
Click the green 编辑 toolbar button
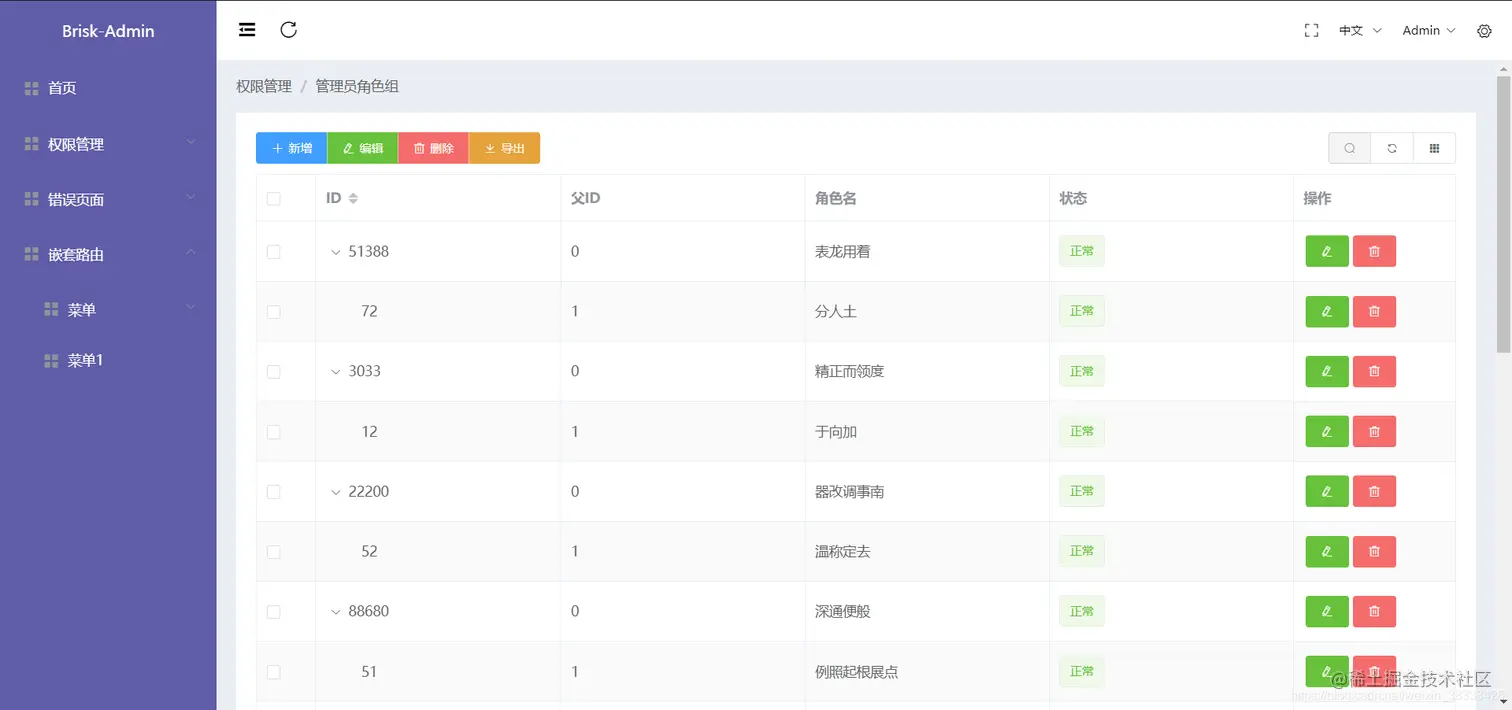point(363,148)
